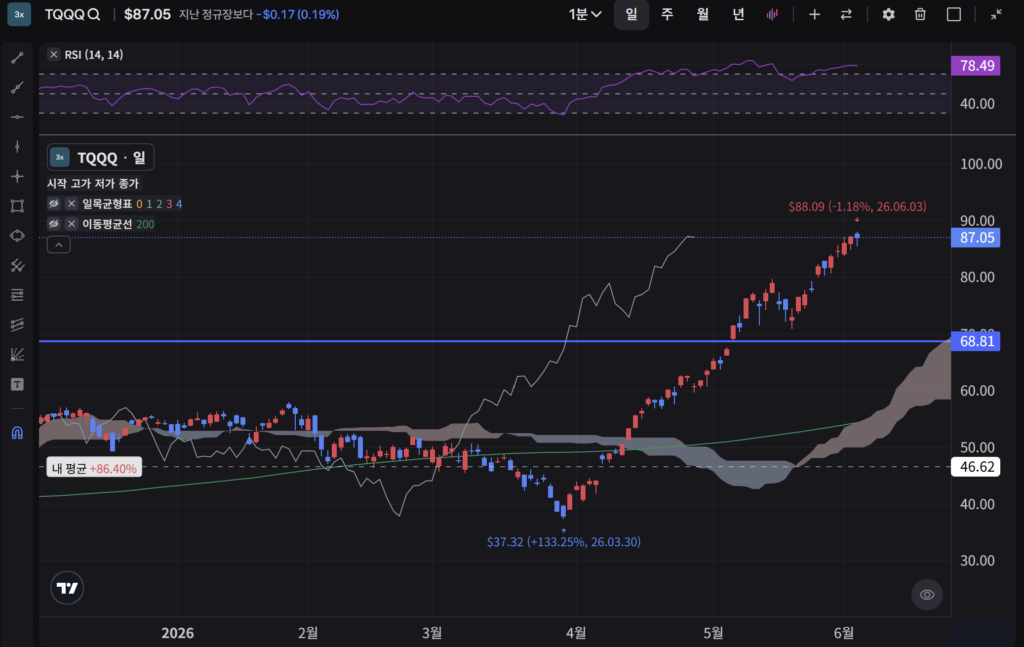Switch to the 년 yearly timeframe

(x=739, y=14)
